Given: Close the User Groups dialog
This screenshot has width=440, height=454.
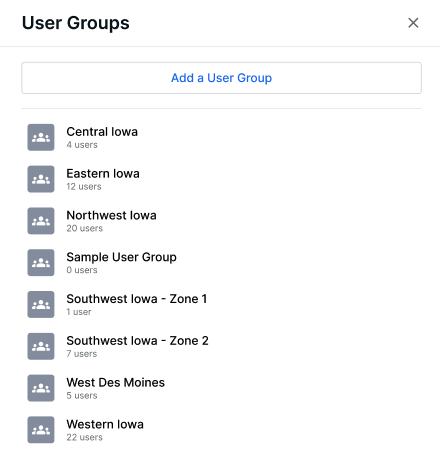Looking at the screenshot, I should (x=413, y=23).
